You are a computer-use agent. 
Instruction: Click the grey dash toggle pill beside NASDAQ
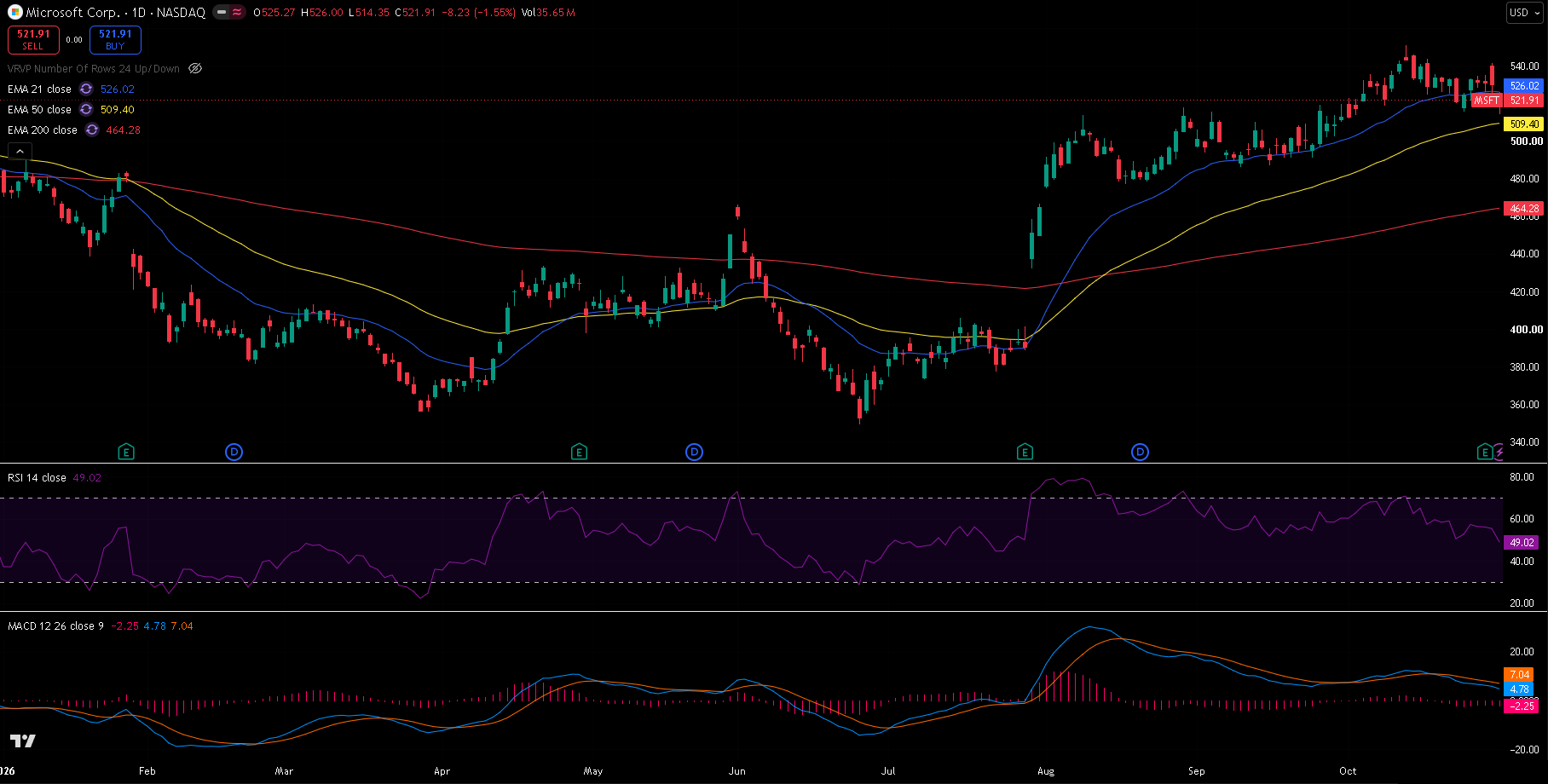pos(221,13)
